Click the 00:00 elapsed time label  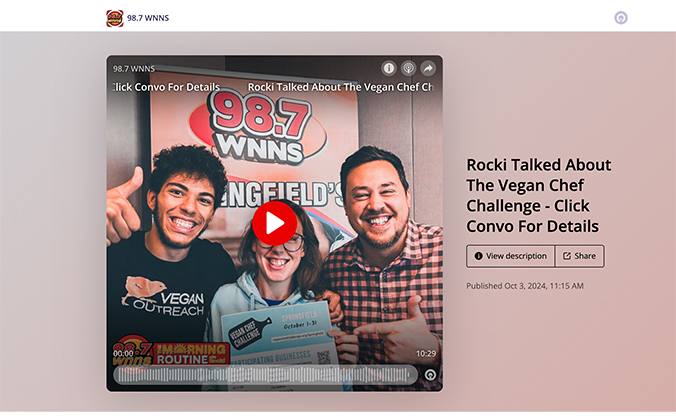123,353
